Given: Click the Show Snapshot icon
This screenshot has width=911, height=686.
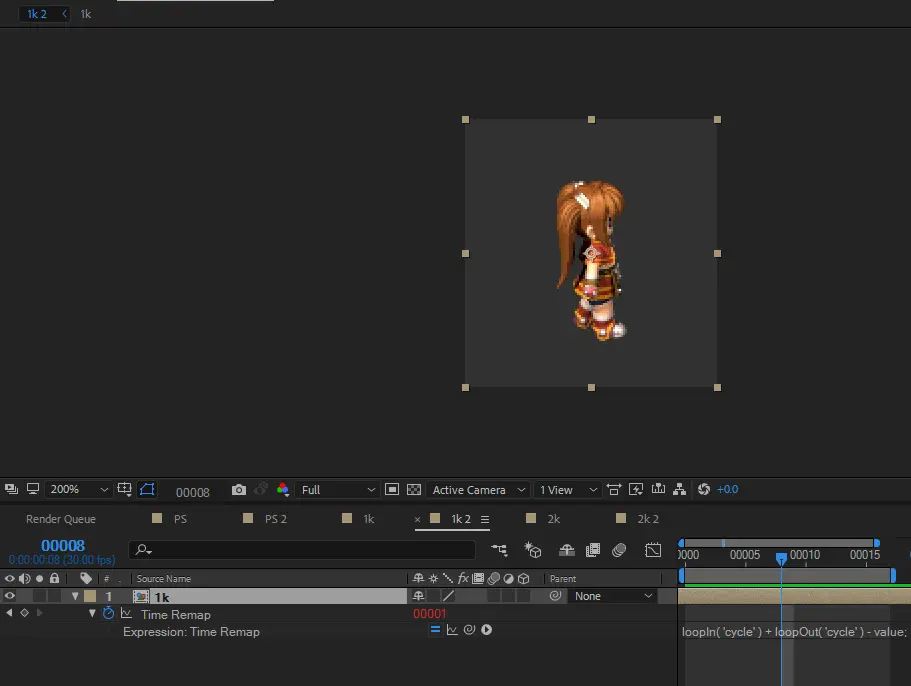Looking at the screenshot, I should click(261, 490).
